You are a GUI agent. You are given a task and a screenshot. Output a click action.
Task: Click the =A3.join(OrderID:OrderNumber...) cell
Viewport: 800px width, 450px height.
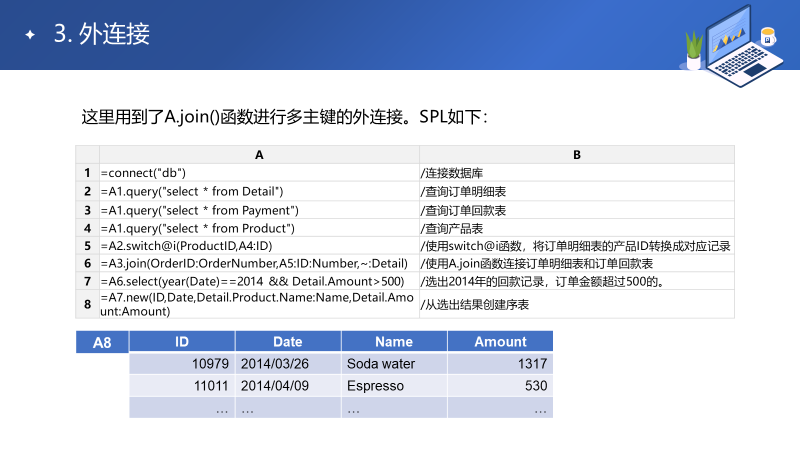pyautogui.click(x=259, y=263)
